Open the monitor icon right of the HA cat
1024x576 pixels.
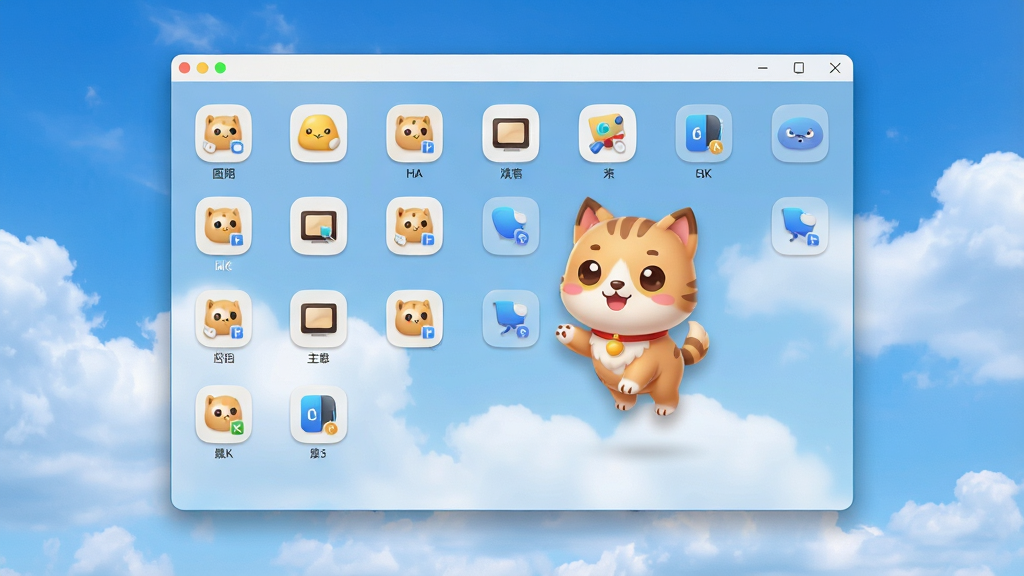(x=511, y=133)
